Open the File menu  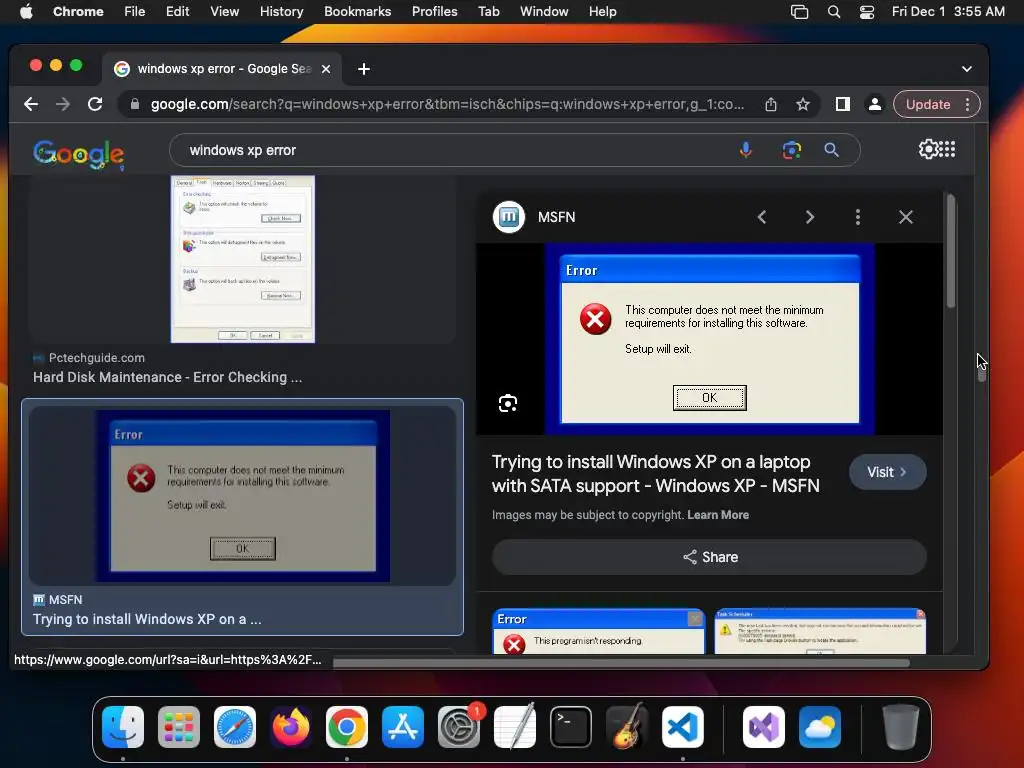point(135,12)
